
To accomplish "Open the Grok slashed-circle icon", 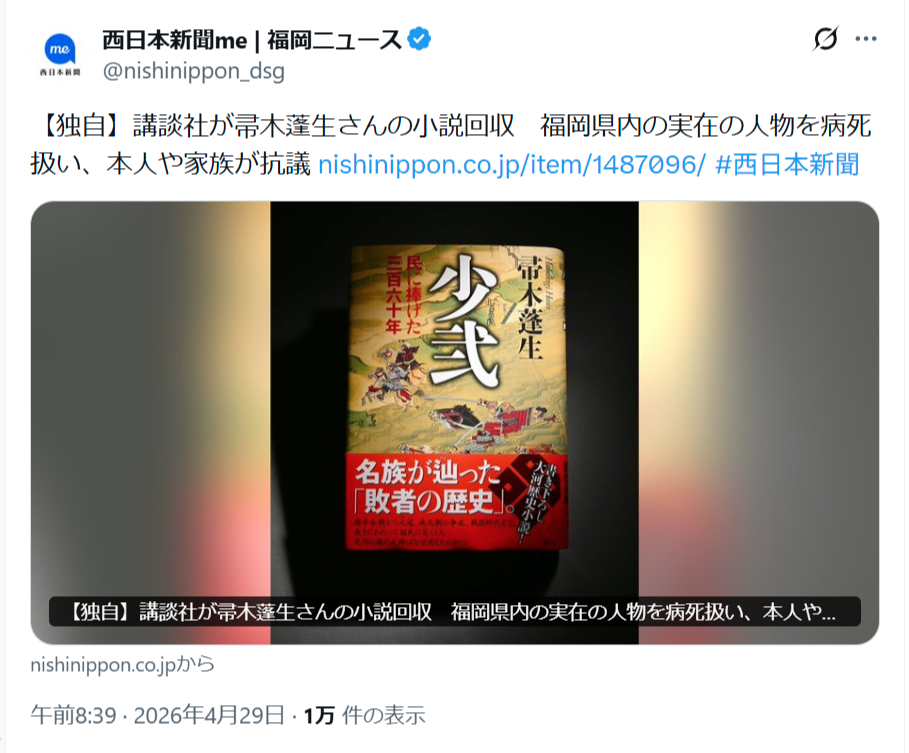I will (825, 39).
